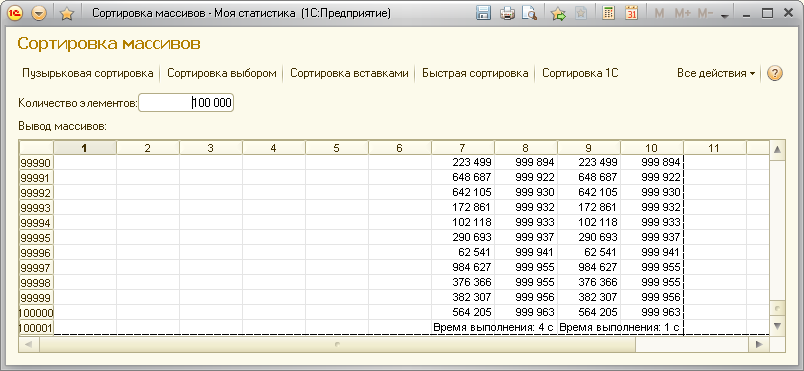Click cell 62 541 in column 7
804x371 pixels.
(x=463, y=253)
